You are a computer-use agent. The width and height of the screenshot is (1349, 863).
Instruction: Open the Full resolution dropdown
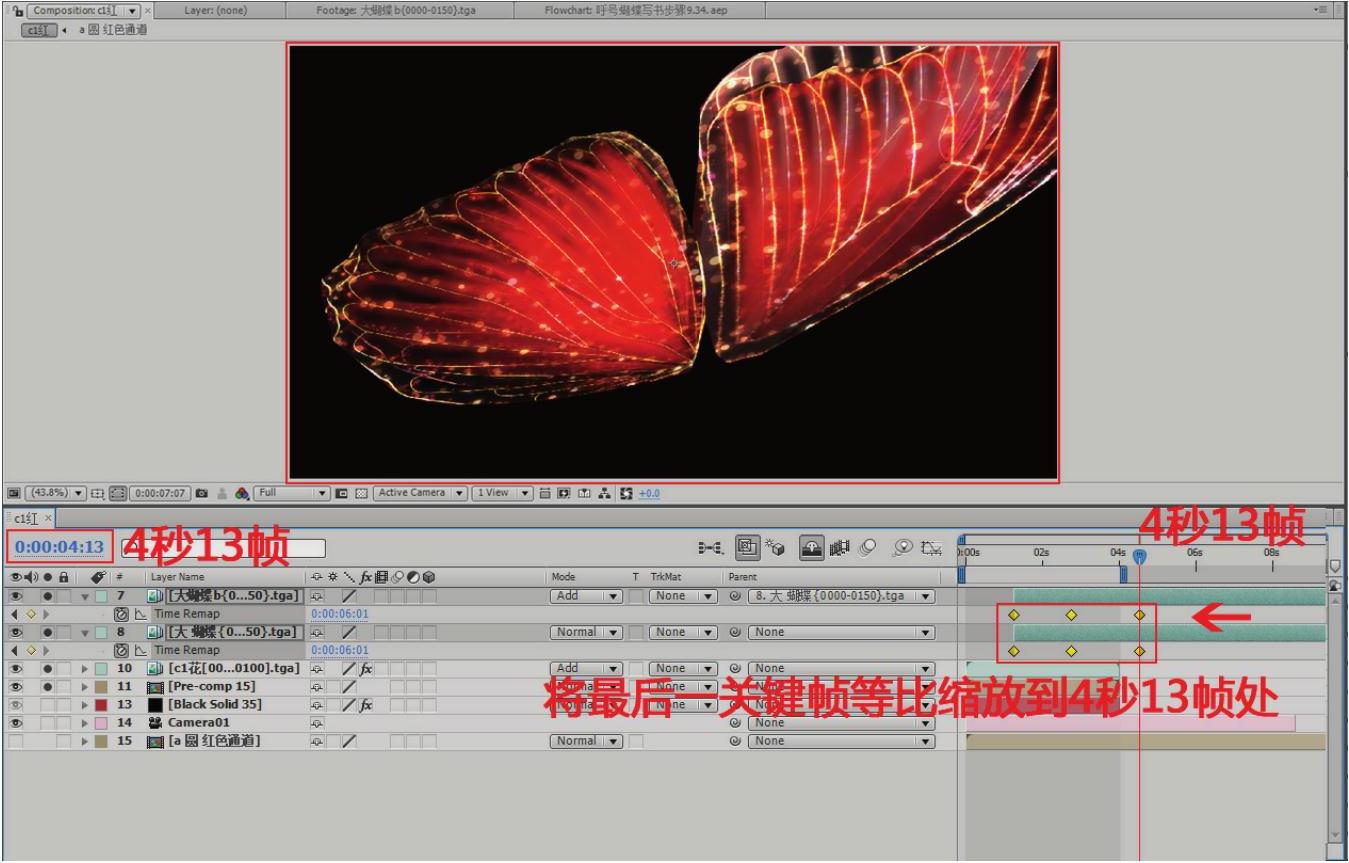[292, 493]
